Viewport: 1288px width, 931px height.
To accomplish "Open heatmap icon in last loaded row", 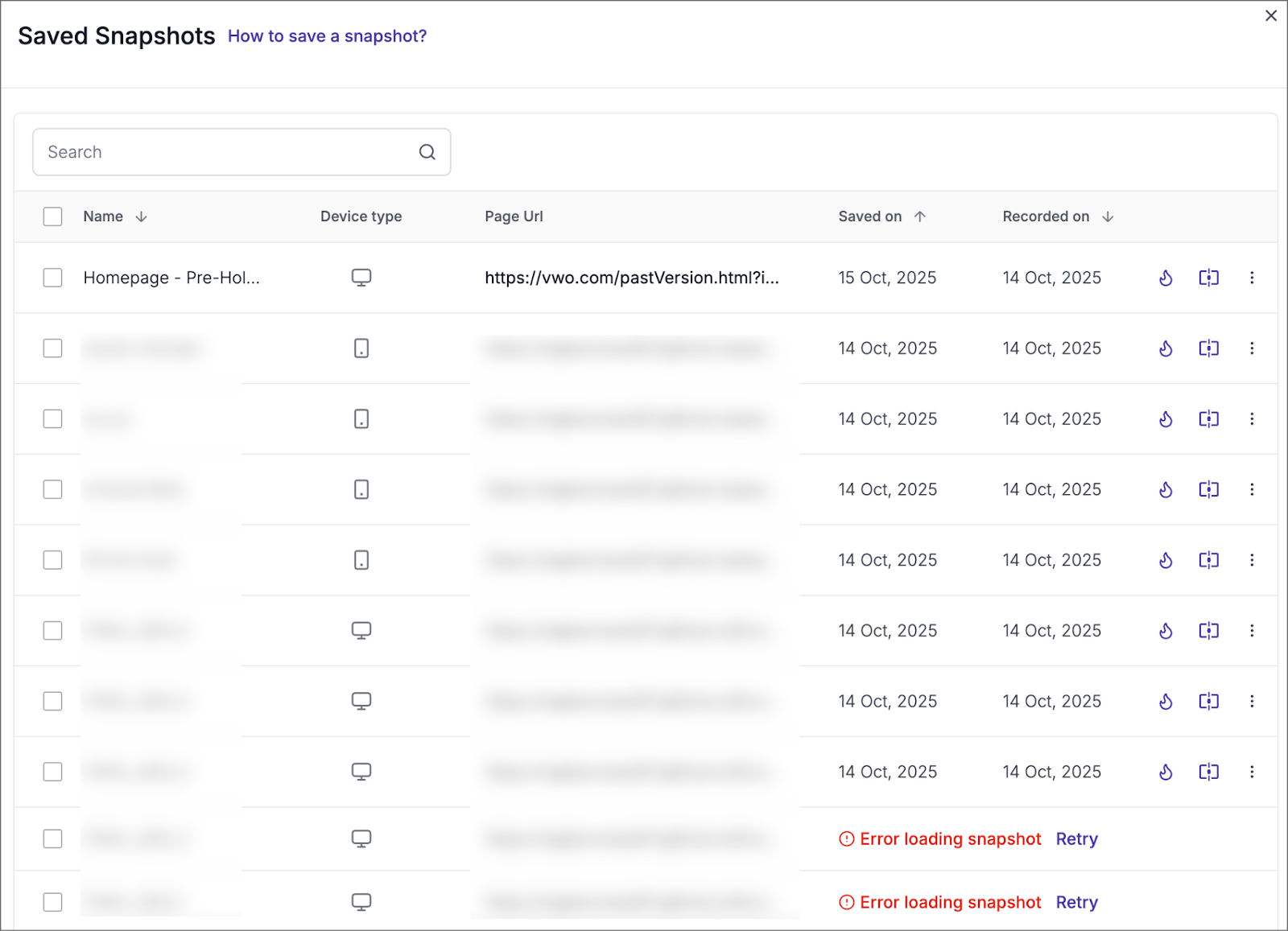I will 1165,772.
